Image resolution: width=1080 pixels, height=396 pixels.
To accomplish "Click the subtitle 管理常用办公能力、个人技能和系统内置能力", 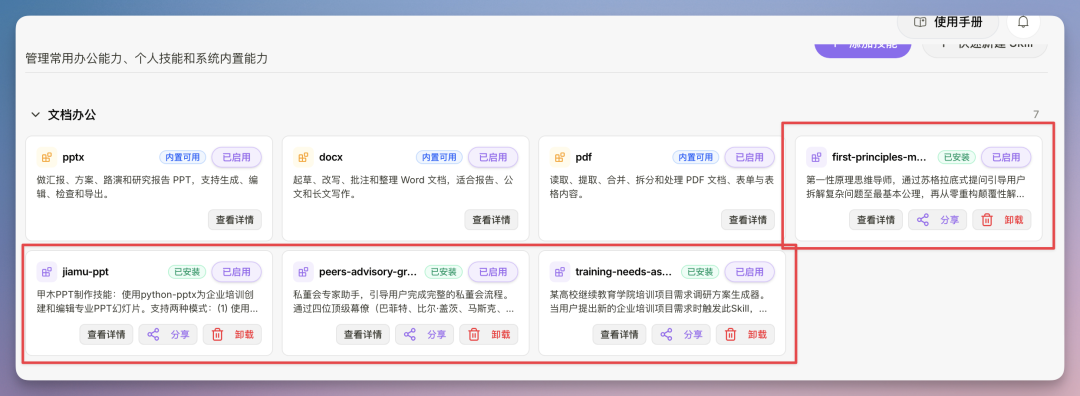I will point(147,59).
